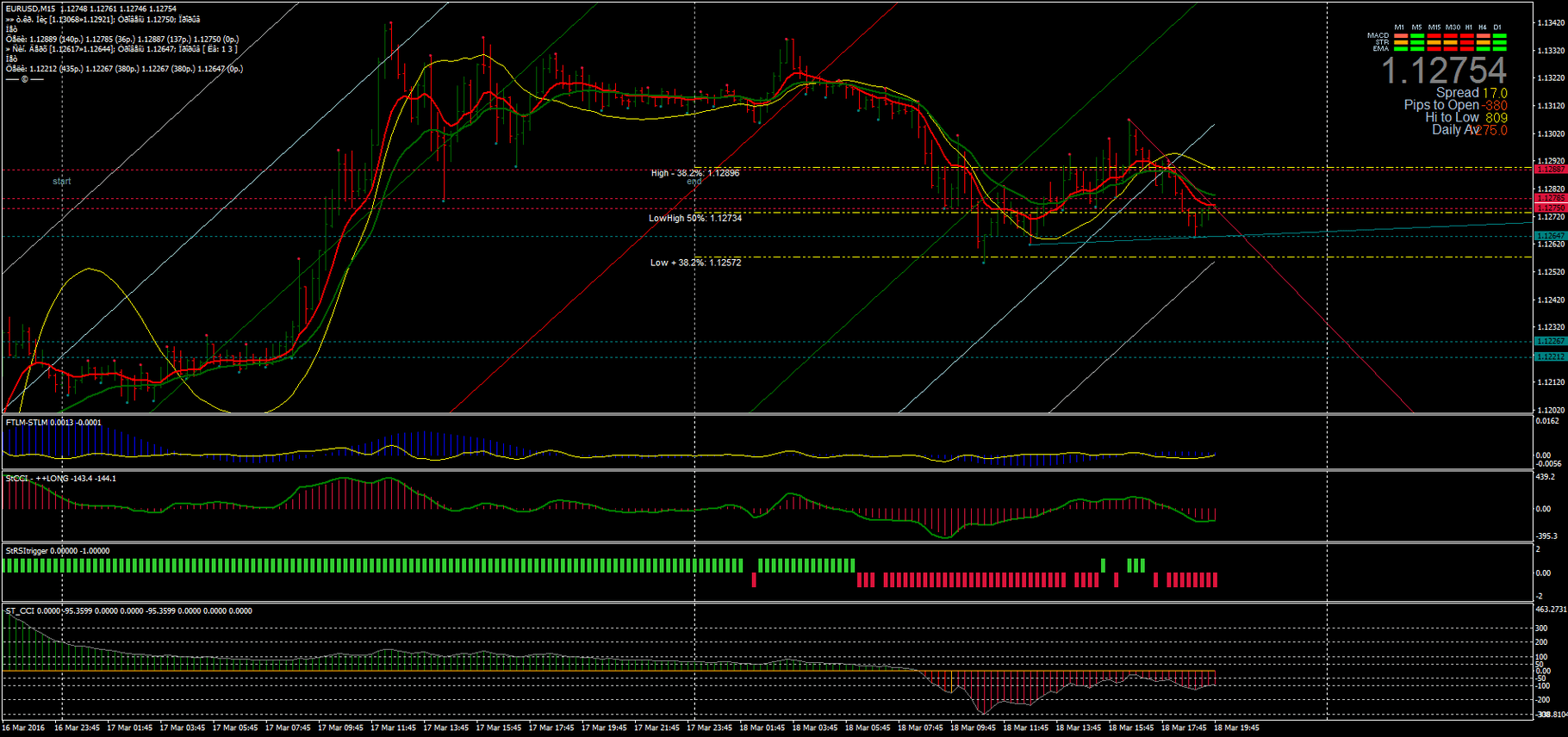Screen dimensions: 1568x737
Task: Click the H1 MACD signal box
Action: 1467,36
